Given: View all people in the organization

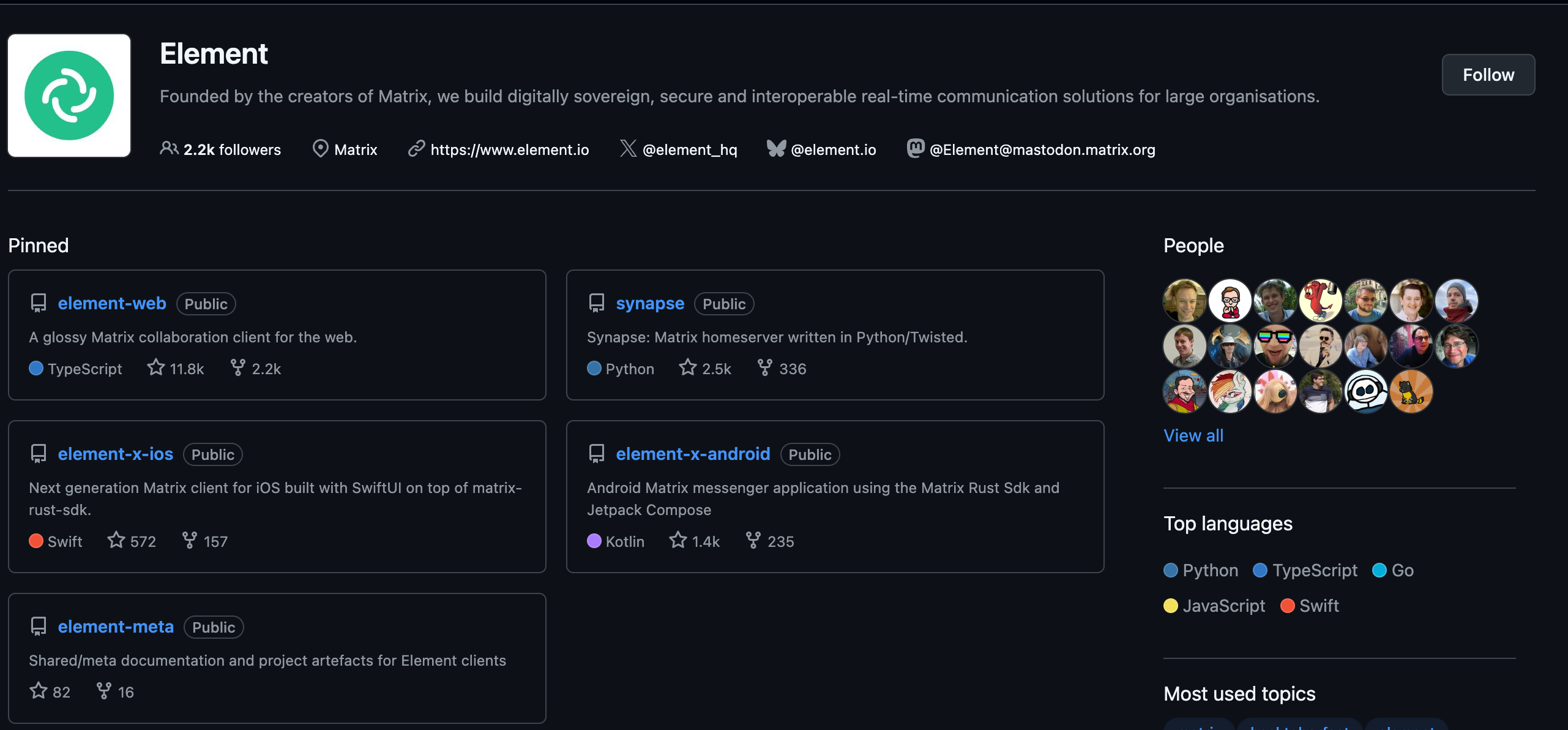Looking at the screenshot, I should tap(1193, 435).
